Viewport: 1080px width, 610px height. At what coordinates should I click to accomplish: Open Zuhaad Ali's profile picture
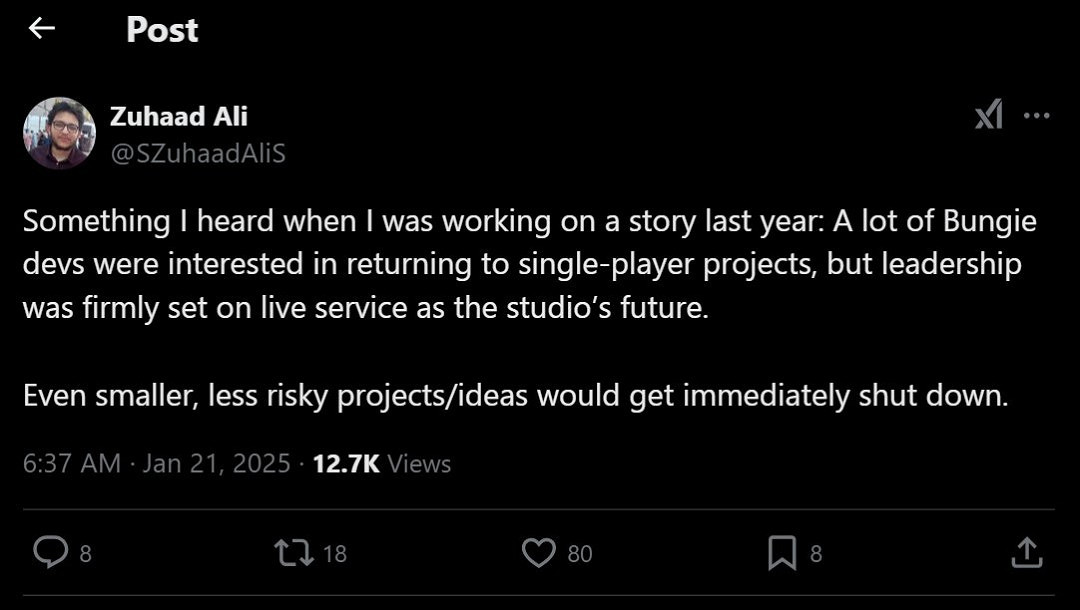click(x=59, y=133)
